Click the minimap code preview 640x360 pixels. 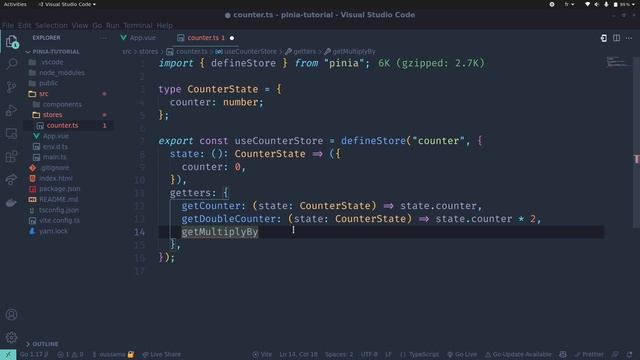(x=617, y=62)
